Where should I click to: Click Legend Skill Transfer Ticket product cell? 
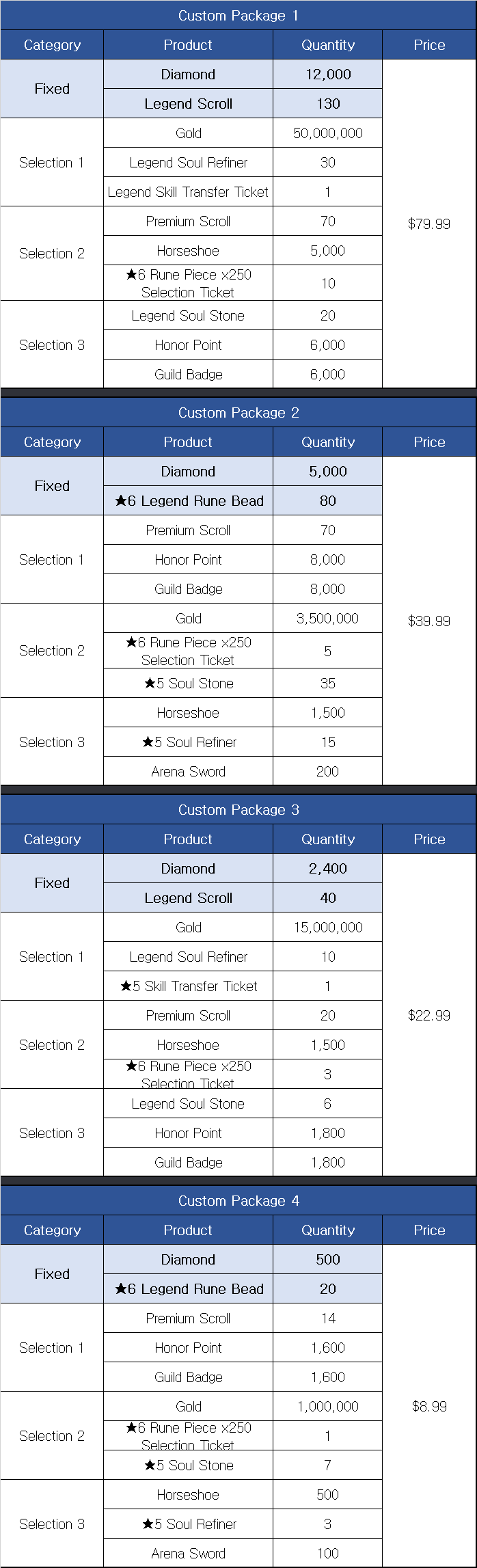188,192
